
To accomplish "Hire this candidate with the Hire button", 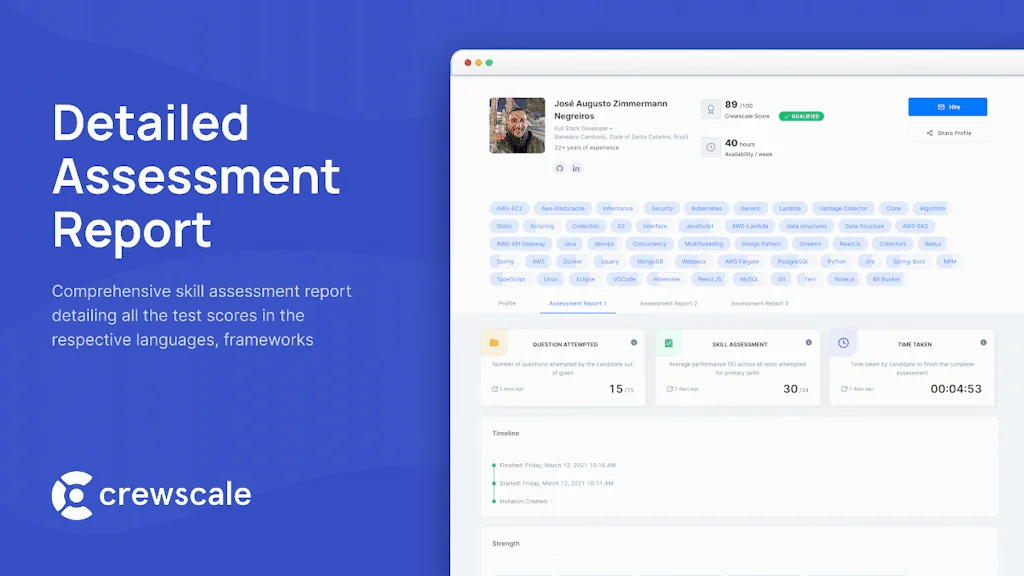I will click(948, 107).
